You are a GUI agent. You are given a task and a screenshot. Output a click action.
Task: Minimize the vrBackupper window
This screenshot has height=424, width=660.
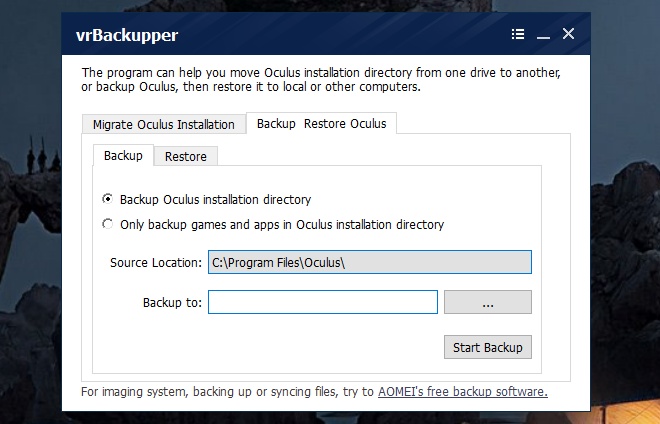[x=543, y=35]
